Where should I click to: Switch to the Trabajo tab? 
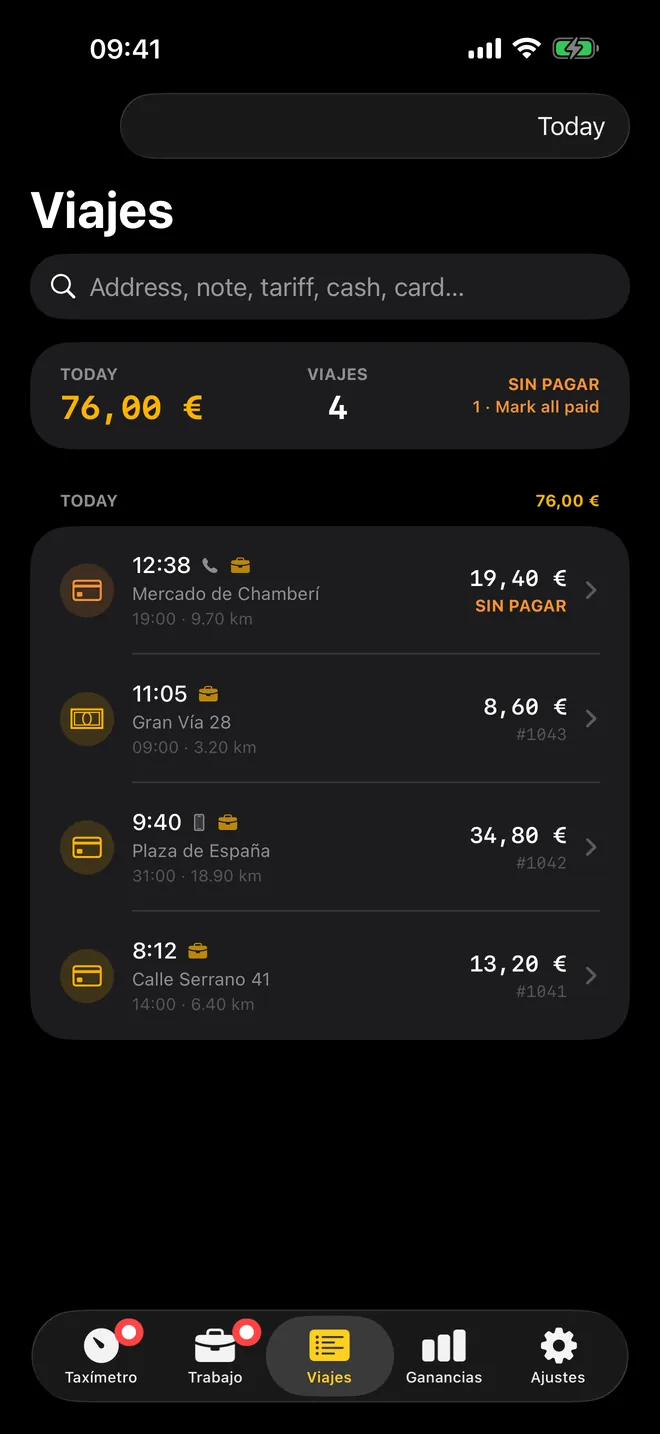click(215, 1356)
